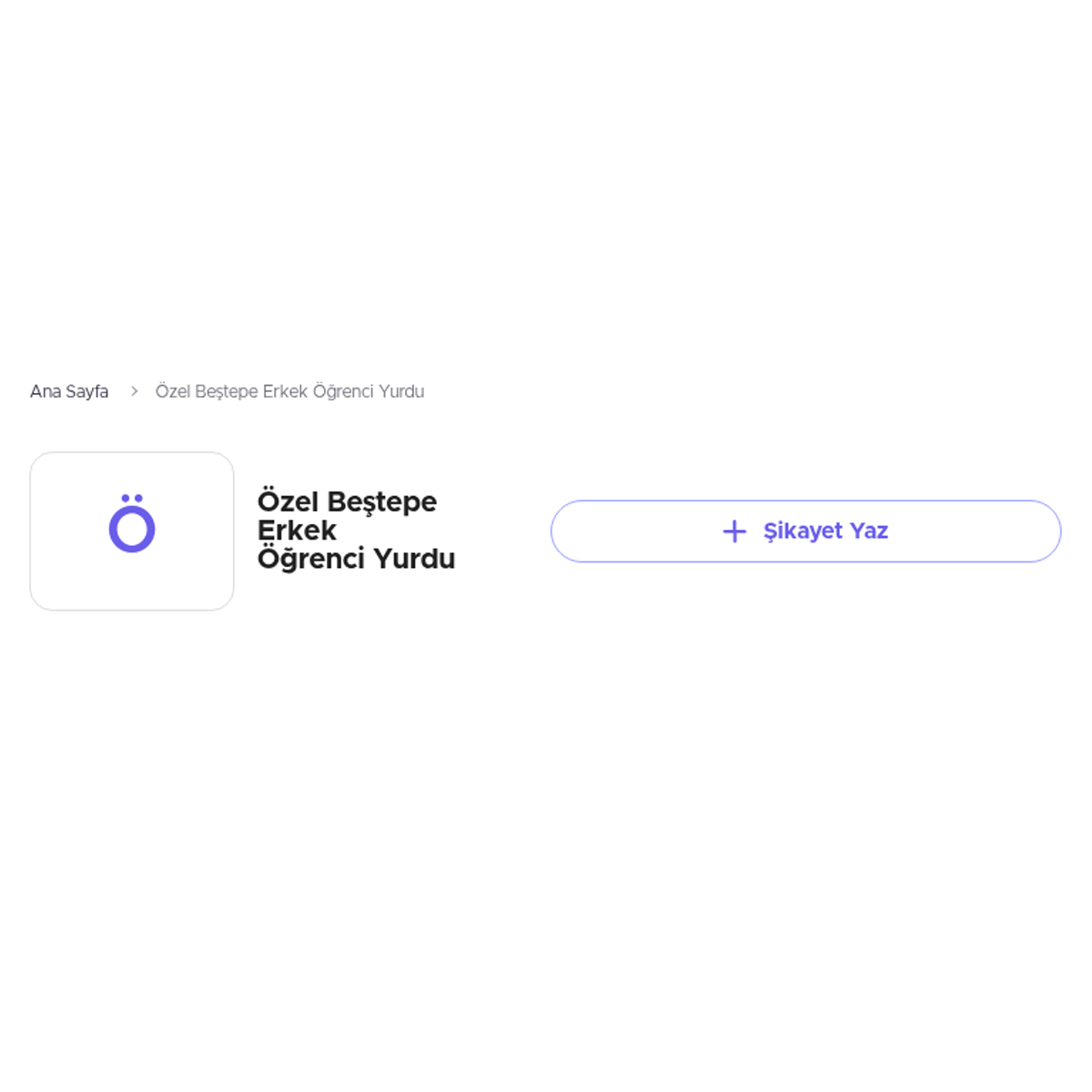
Task: Click the bold Özel Beştepe heading line
Action: coord(347,502)
